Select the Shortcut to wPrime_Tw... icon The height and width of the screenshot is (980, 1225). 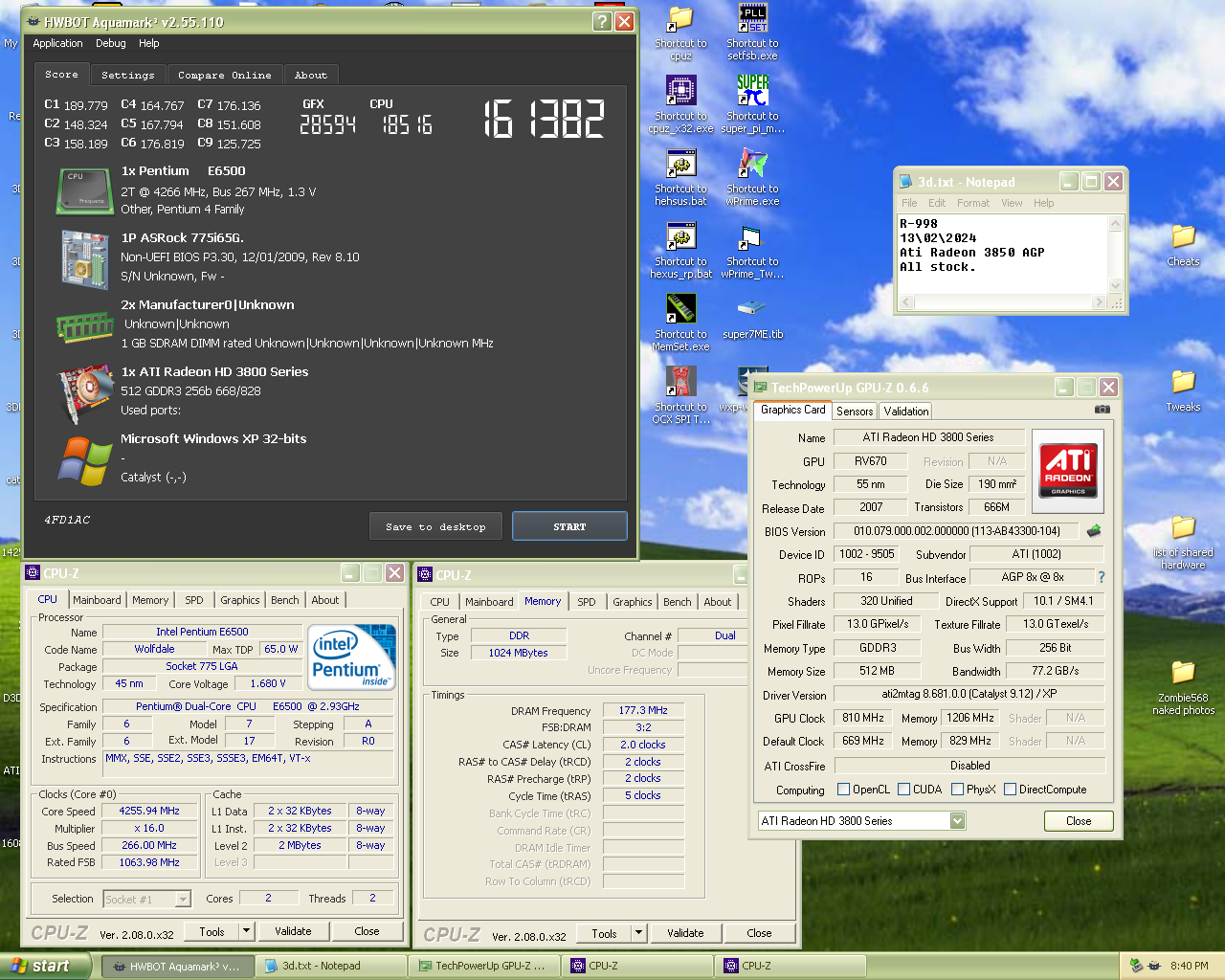point(752,250)
